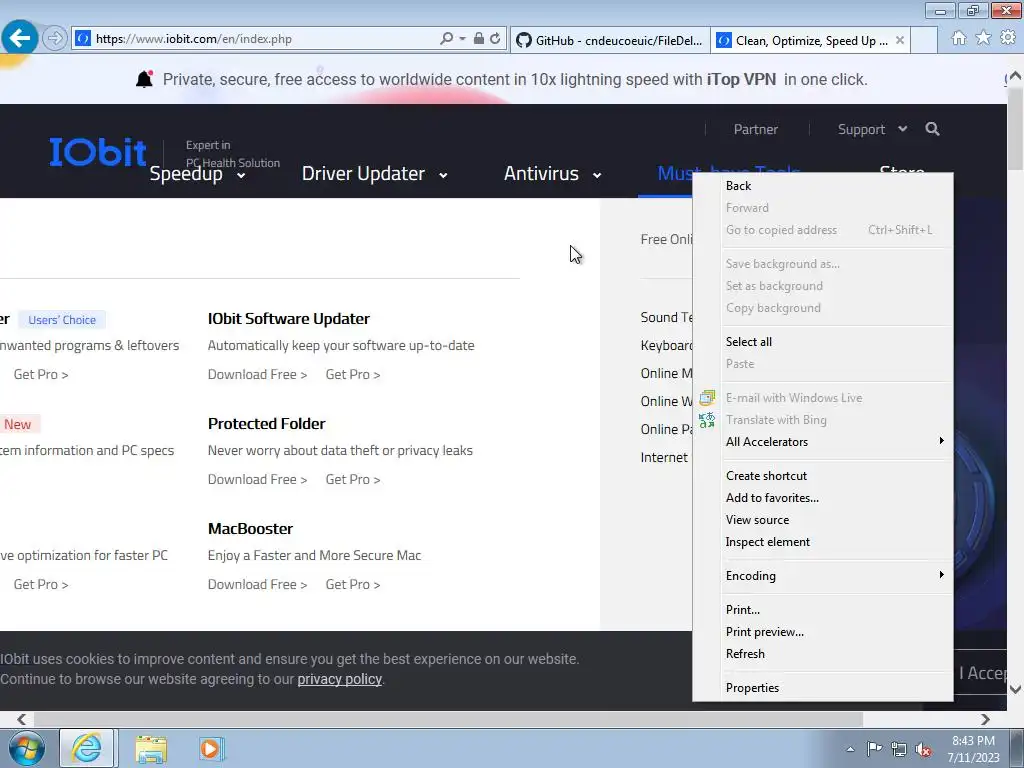Image resolution: width=1024 pixels, height=768 pixels.
Task: Choose Inspect element in context menu
Action: point(823,542)
